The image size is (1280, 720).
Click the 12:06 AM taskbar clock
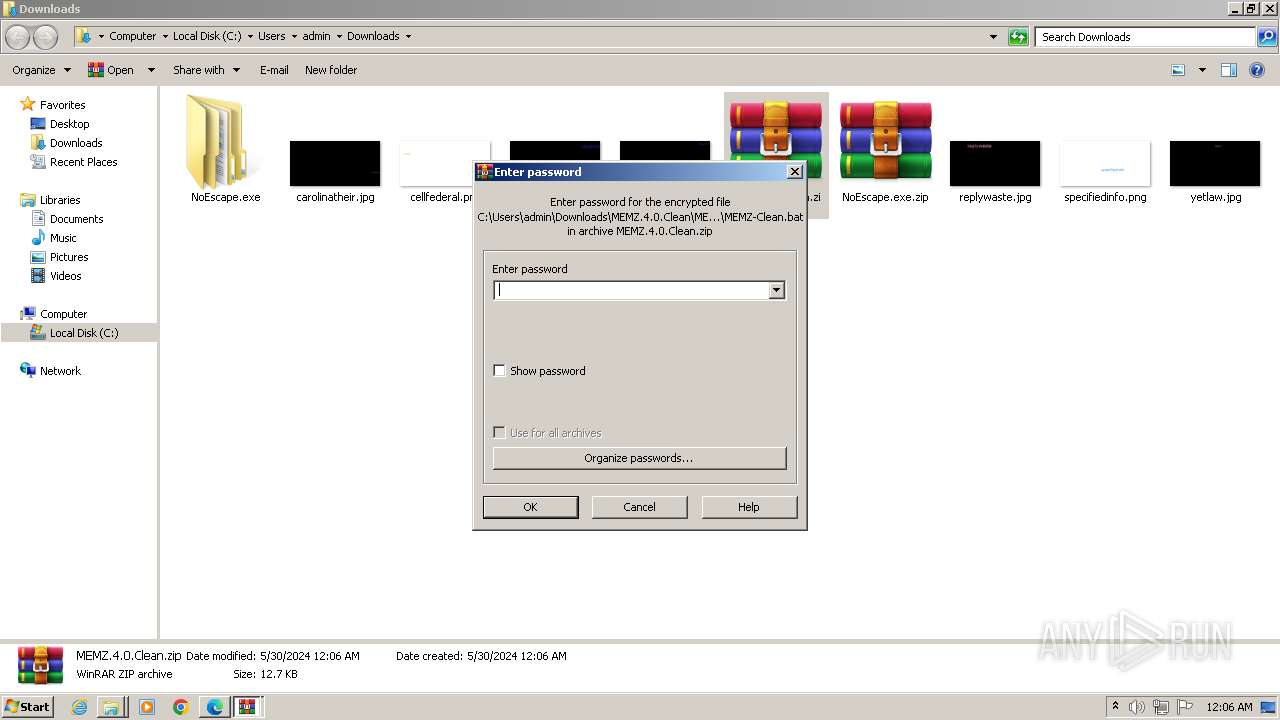(x=1229, y=707)
